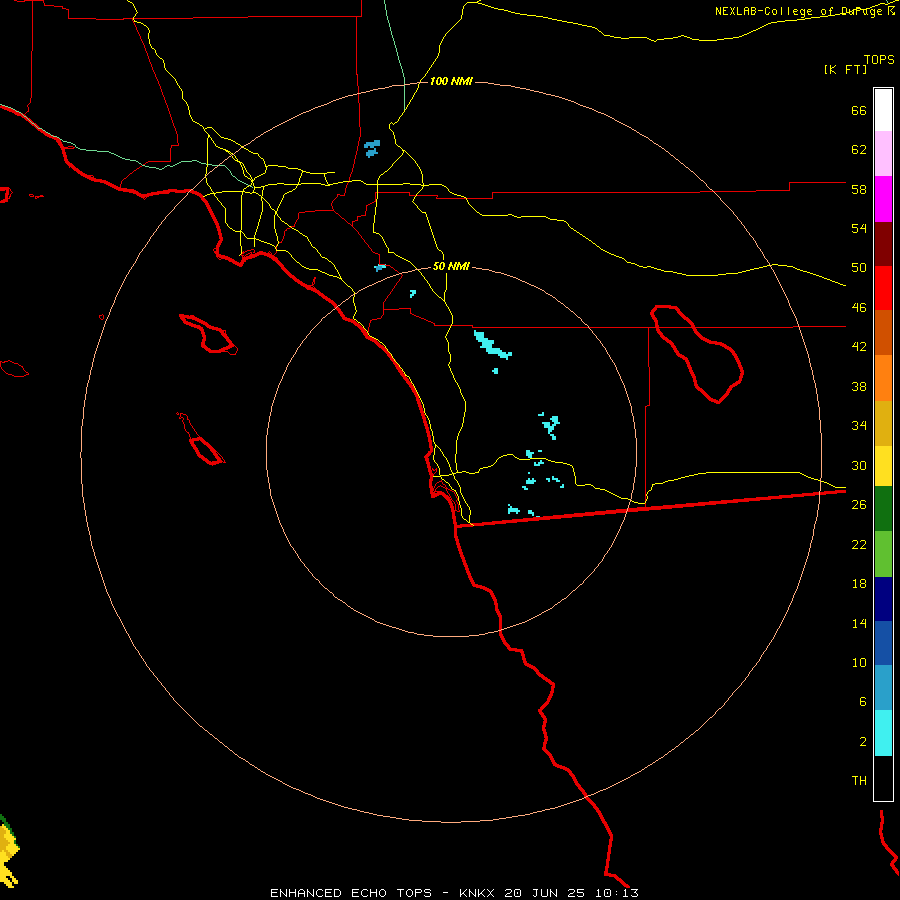
Task: Pick the magenta band in the color scale
Action: (883, 199)
